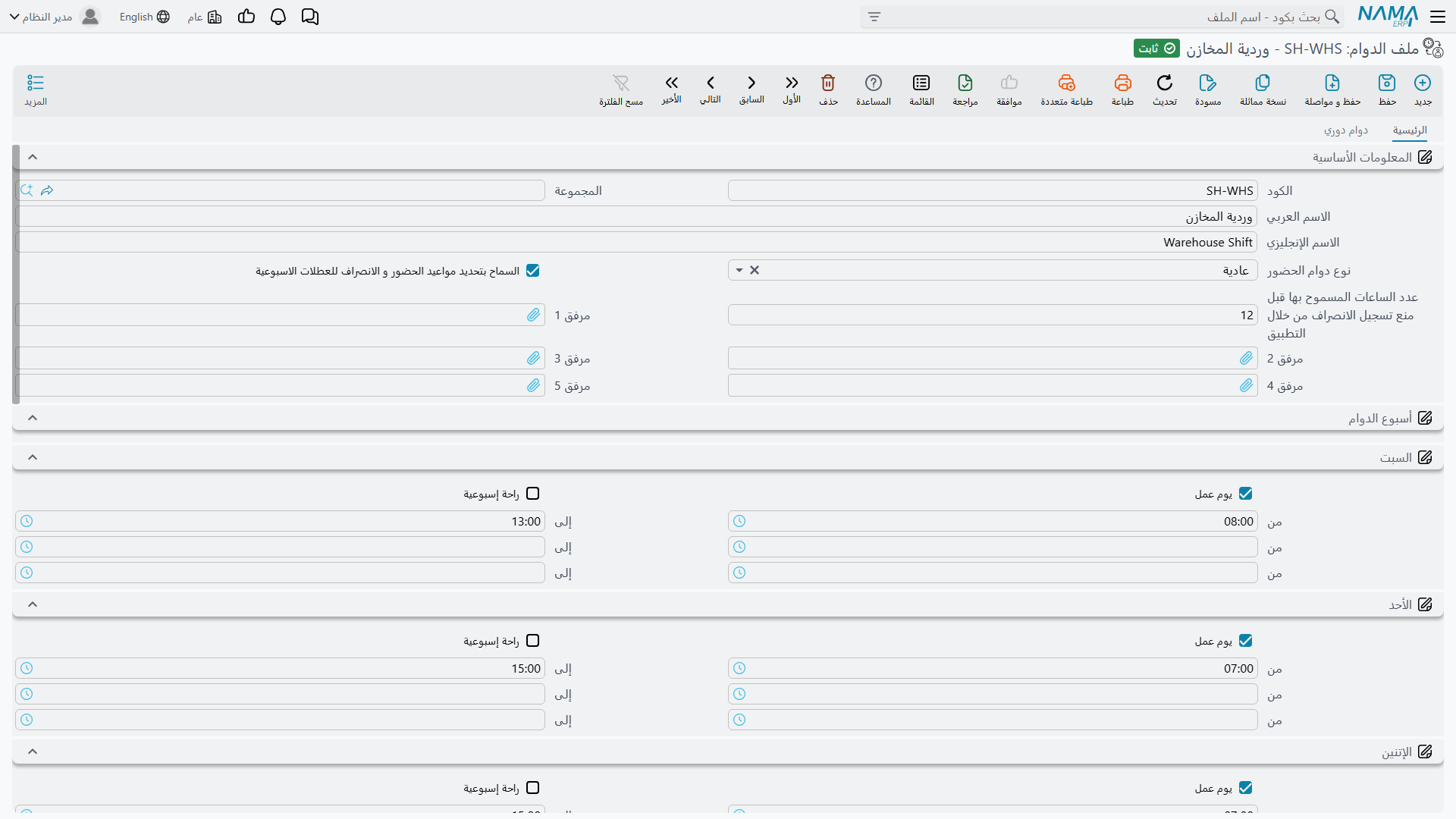This screenshot has width=1456, height=819.
Task: Click the مدير النظام user menu
Action: (55, 17)
